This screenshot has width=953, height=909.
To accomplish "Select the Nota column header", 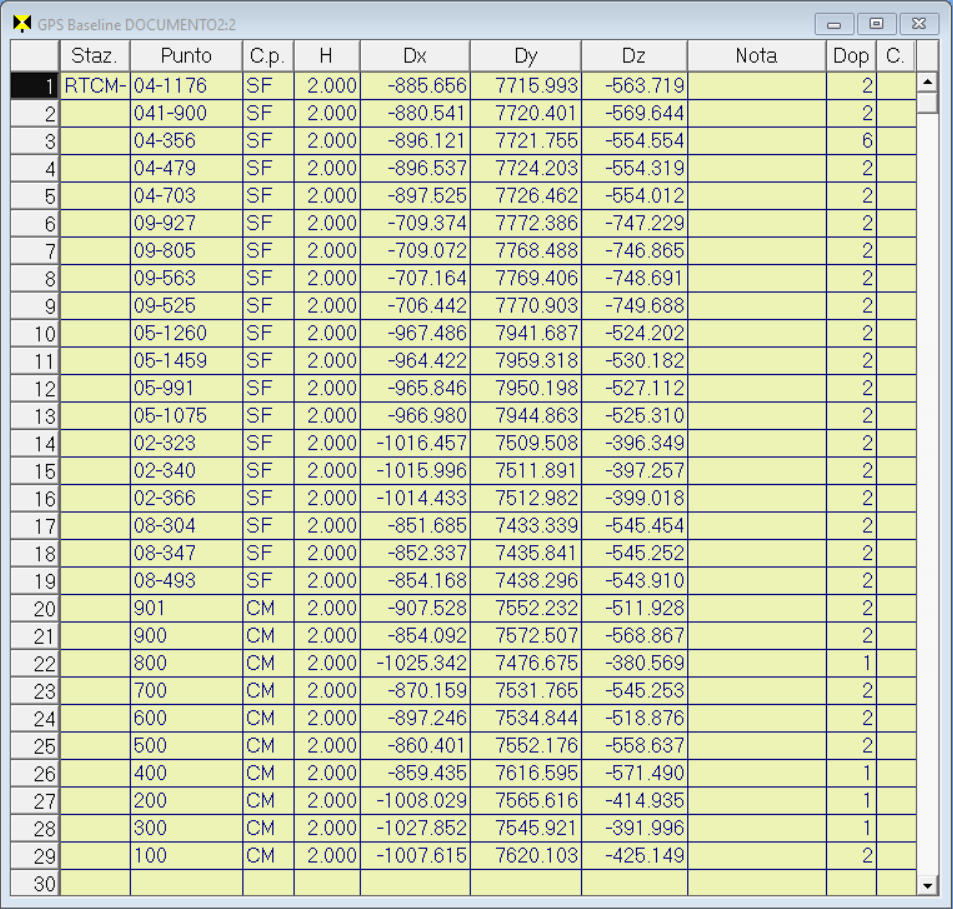I will coord(757,56).
